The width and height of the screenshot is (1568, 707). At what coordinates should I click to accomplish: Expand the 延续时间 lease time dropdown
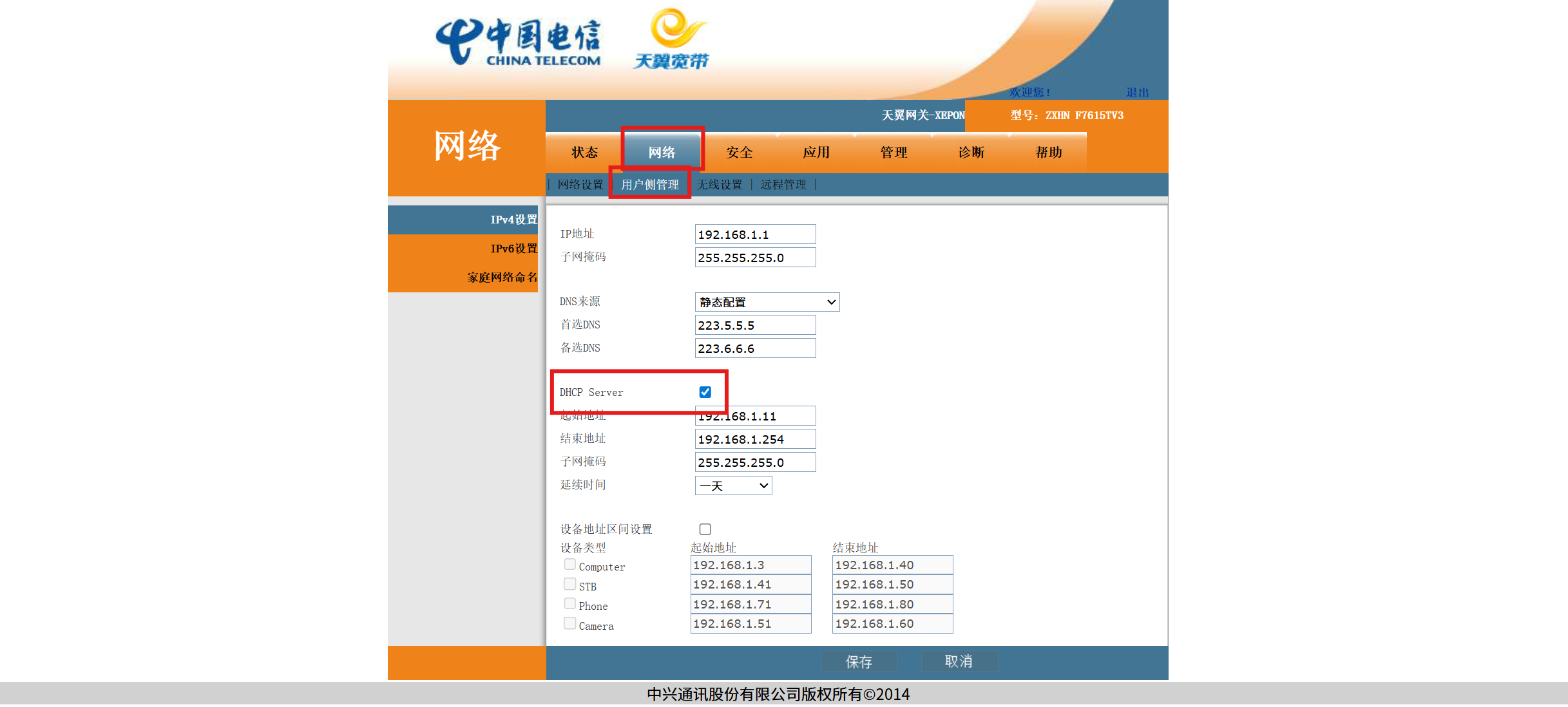[733, 485]
